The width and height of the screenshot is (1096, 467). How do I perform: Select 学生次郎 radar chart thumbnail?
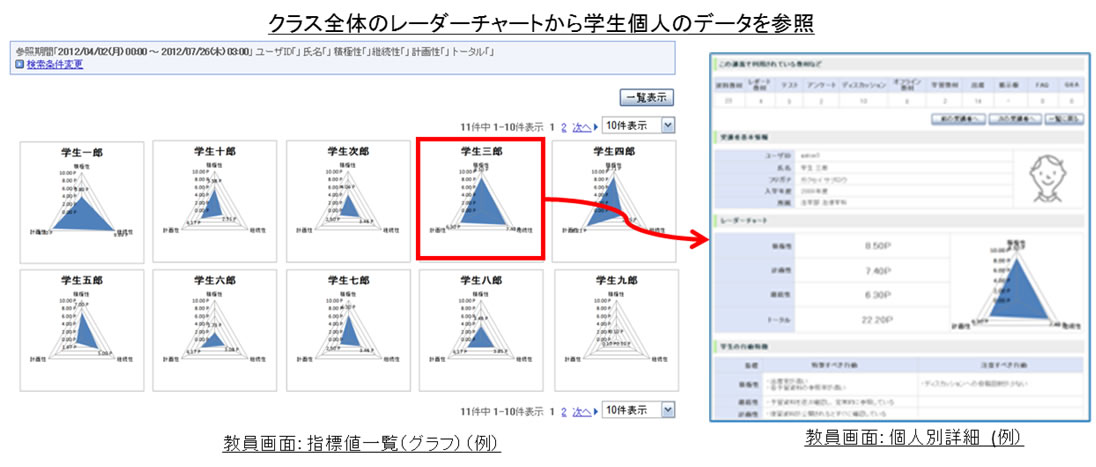pyautogui.click(x=347, y=200)
